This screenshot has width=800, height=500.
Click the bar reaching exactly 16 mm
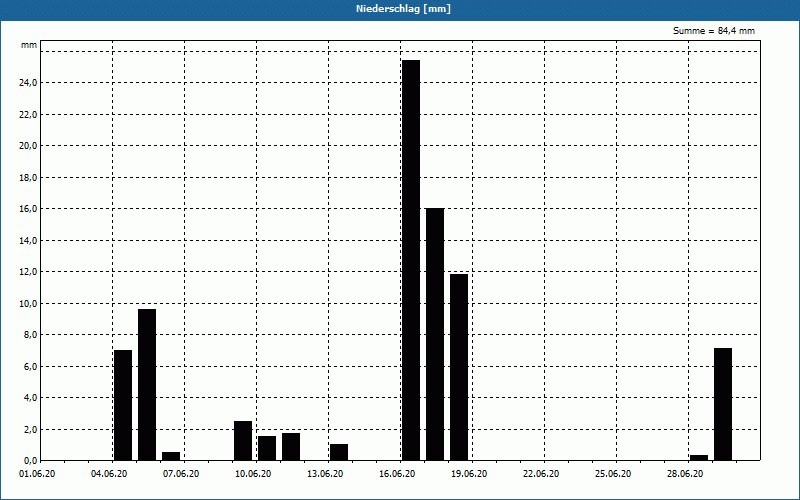pyautogui.click(x=435, y=334)
